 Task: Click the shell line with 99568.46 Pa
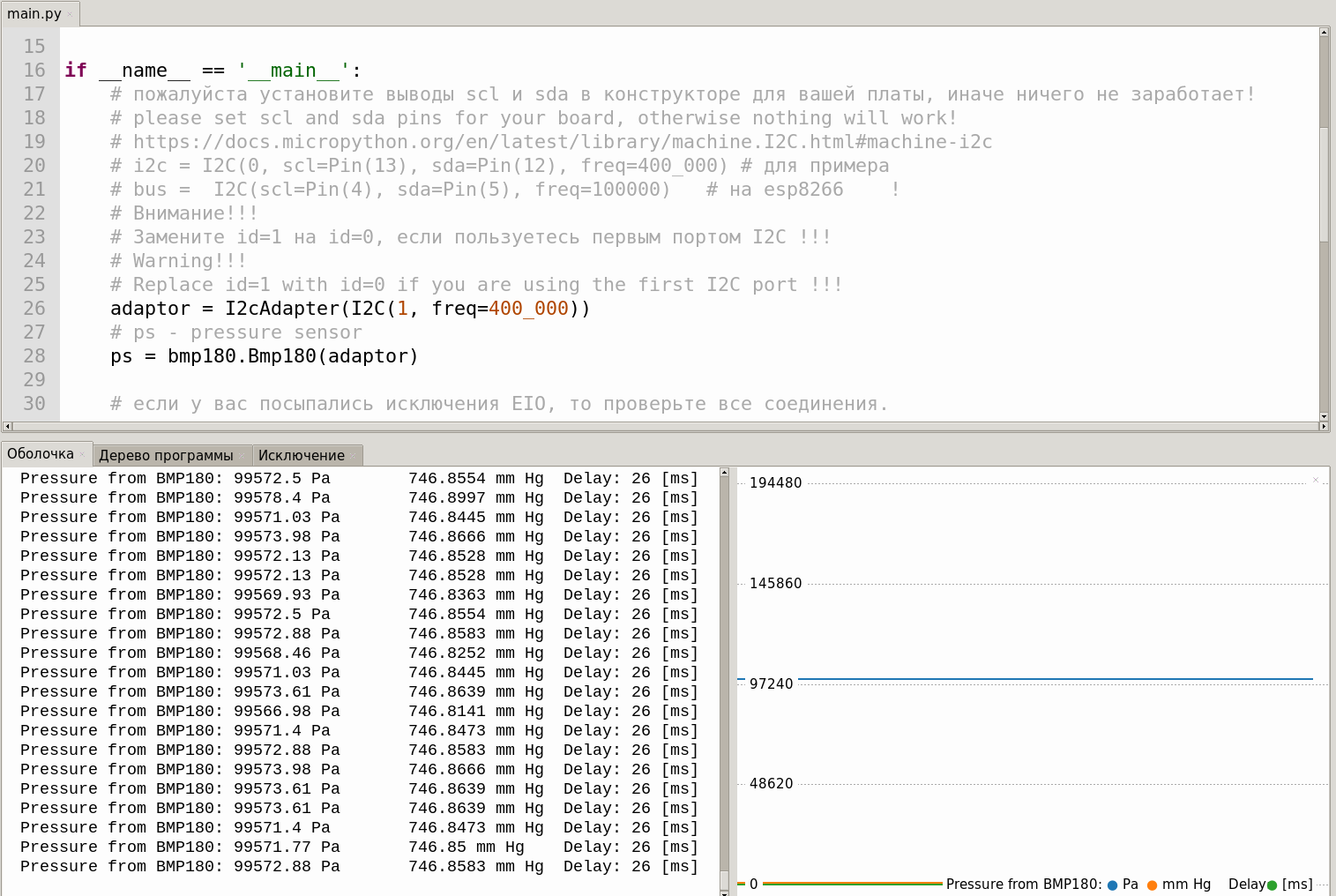point(359,653)
